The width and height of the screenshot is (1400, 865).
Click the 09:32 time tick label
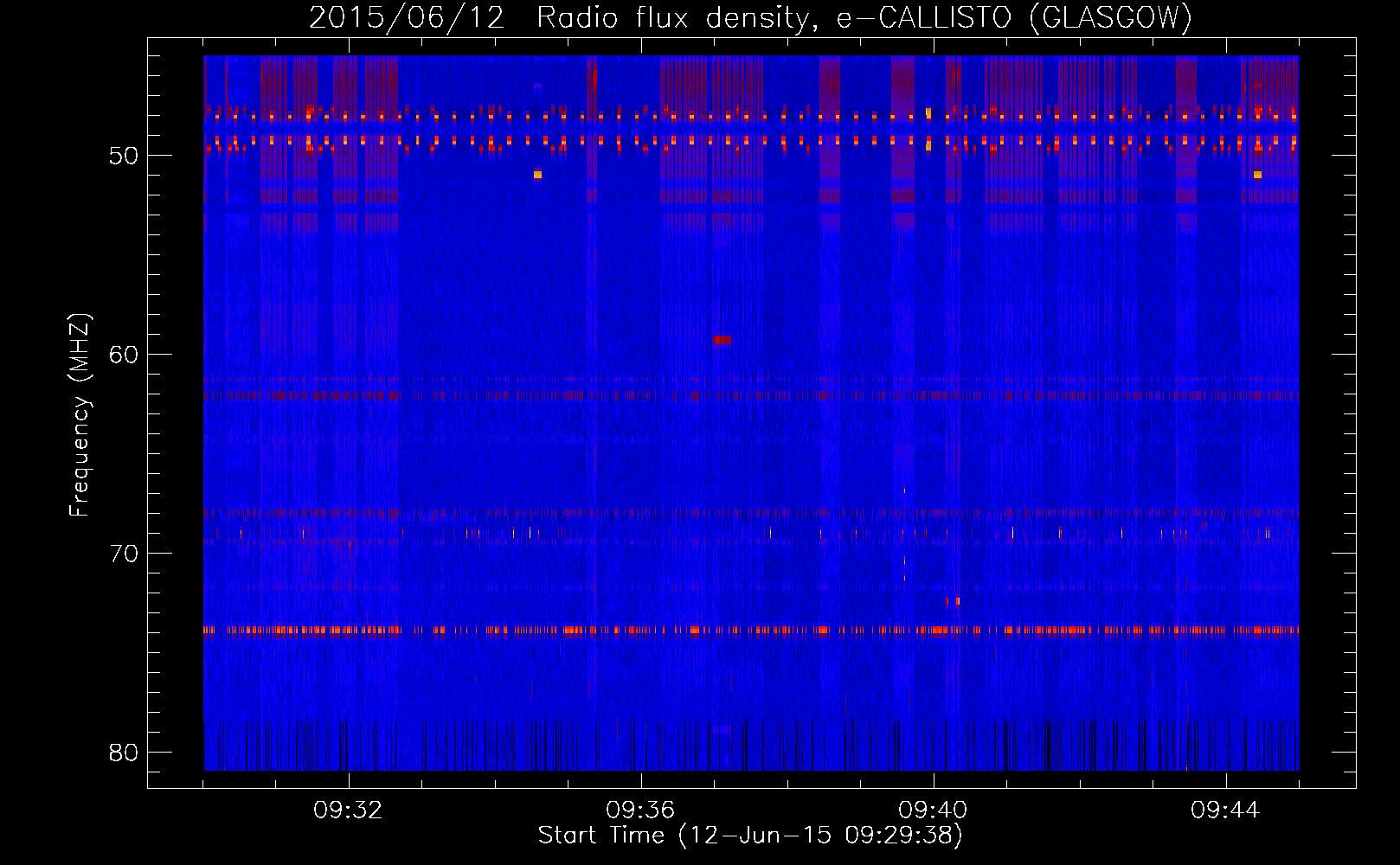[x=349, y=811]
